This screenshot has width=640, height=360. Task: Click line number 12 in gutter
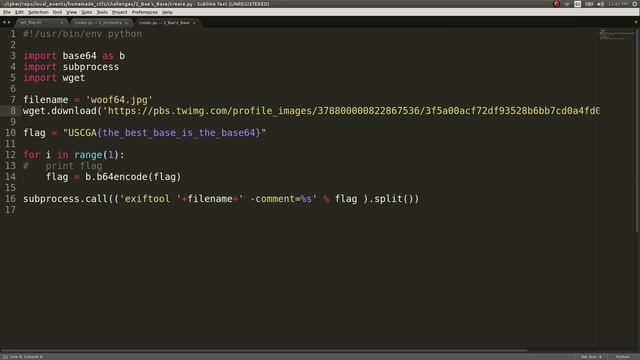coord(10,155)
